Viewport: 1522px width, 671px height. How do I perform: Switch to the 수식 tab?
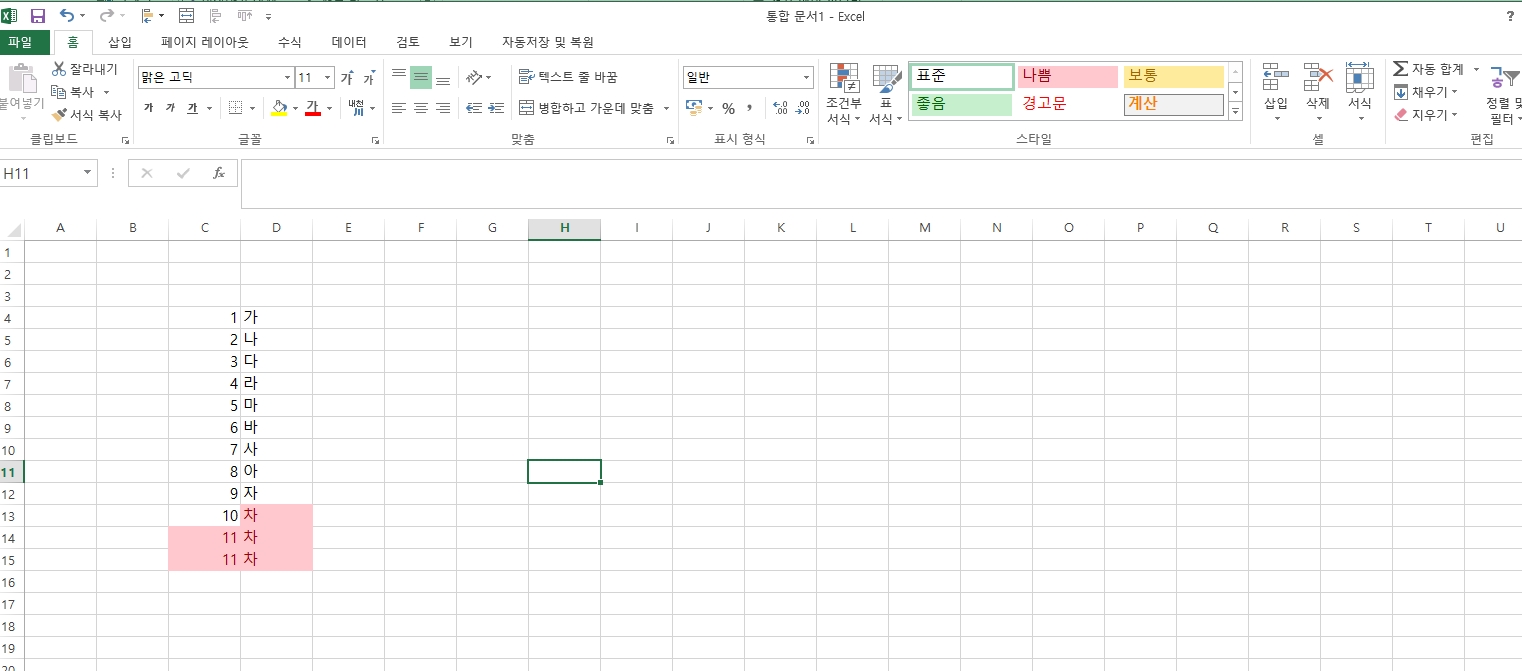tap(290, 42)
